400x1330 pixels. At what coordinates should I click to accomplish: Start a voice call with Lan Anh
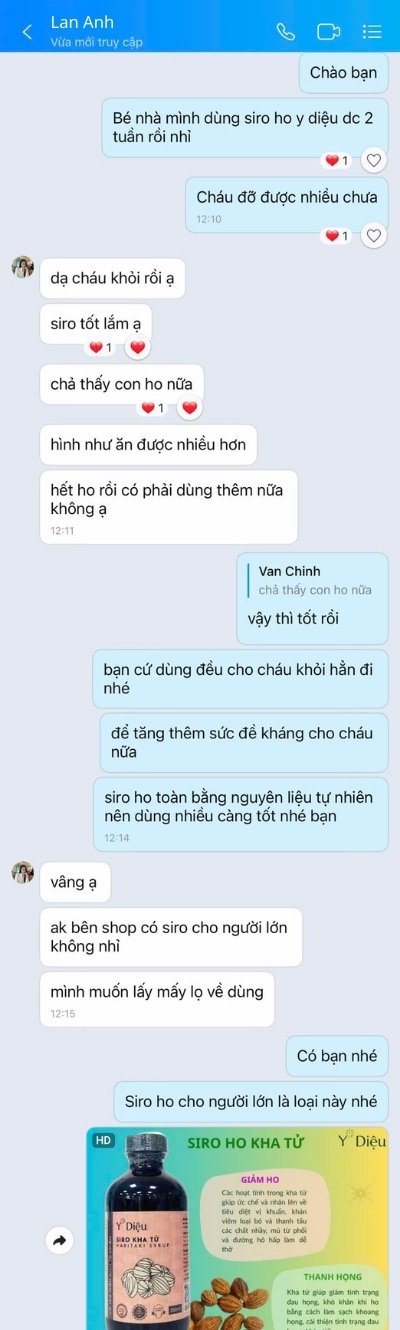[286, 32]
